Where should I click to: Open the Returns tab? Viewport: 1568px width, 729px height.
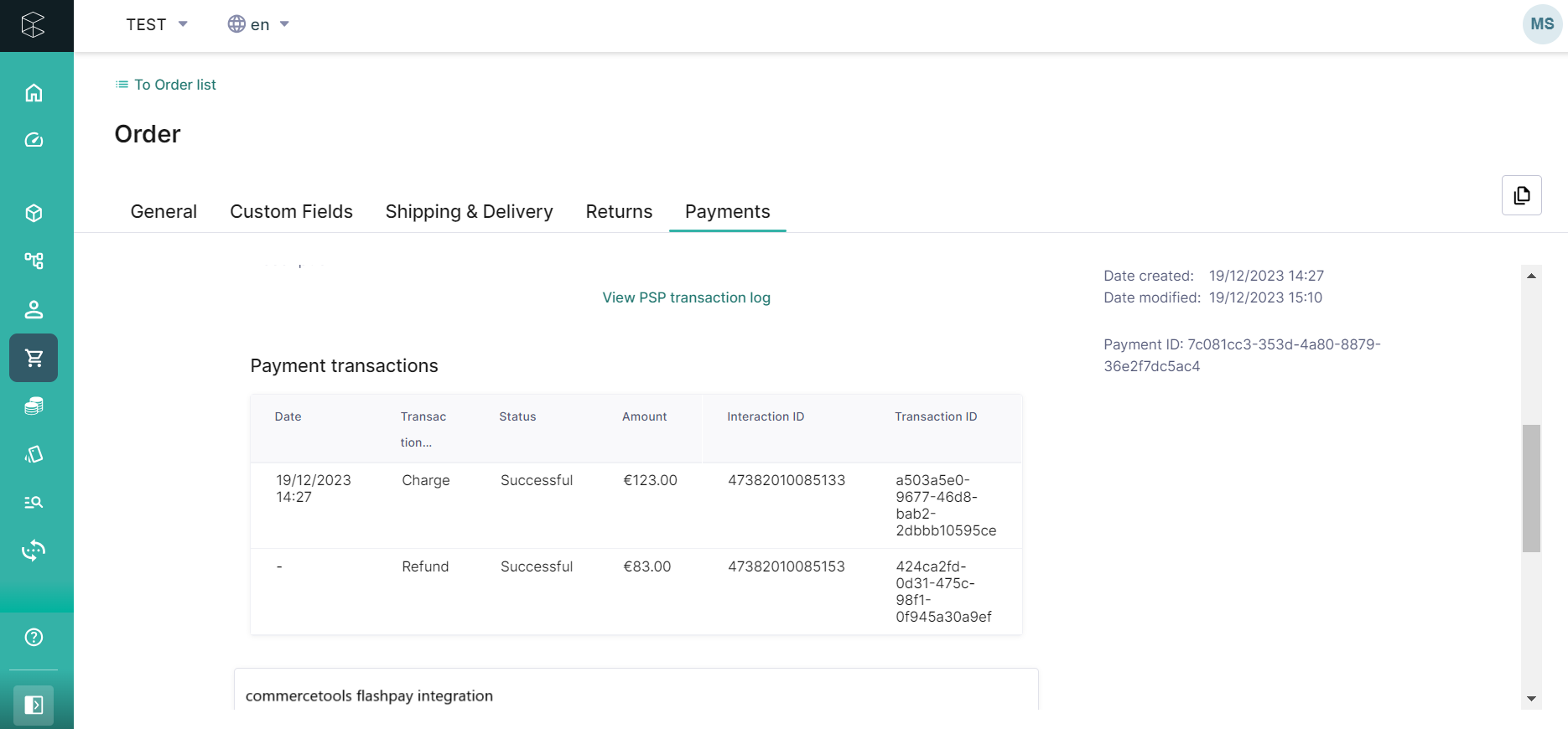point(619,212)
